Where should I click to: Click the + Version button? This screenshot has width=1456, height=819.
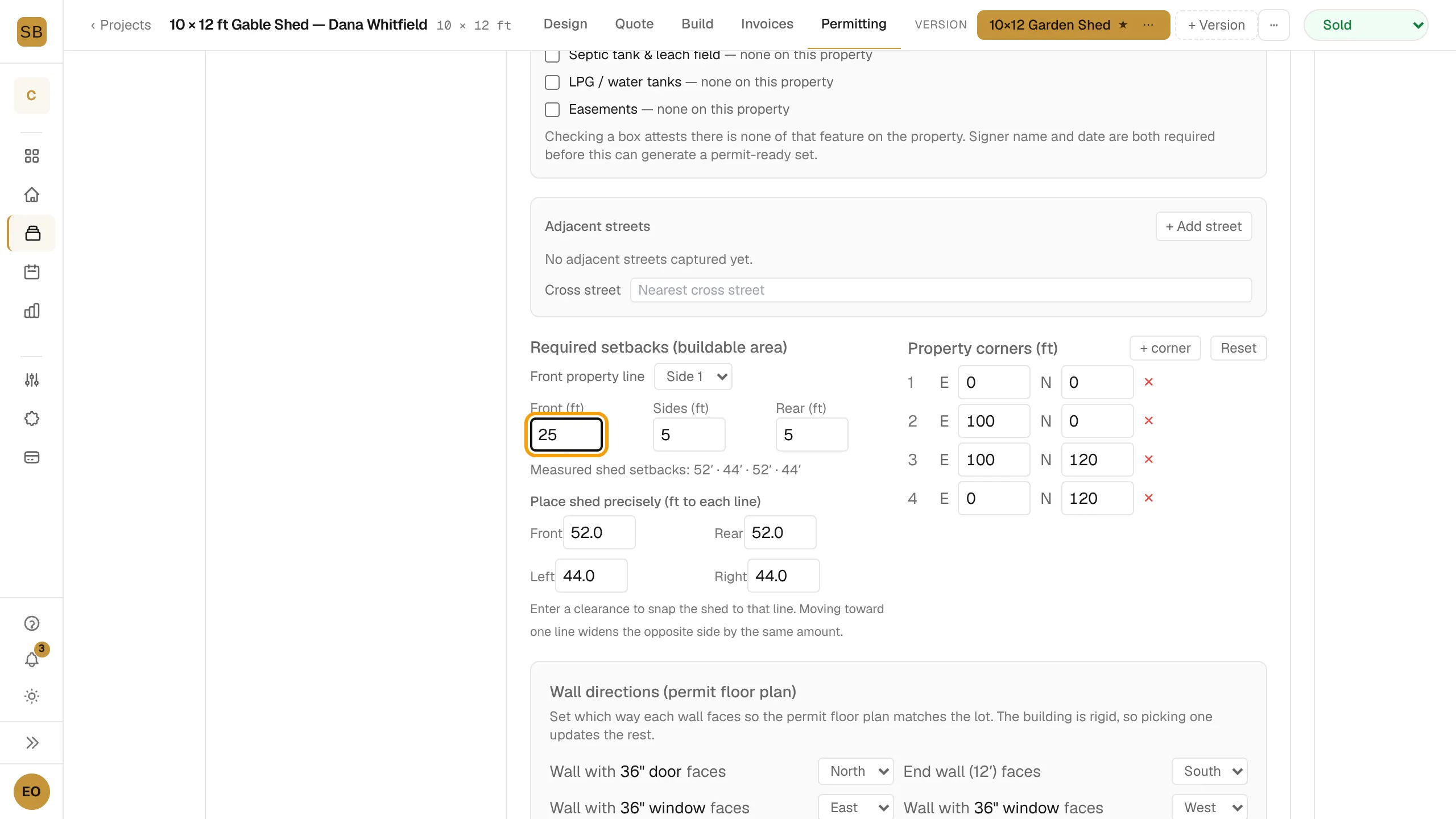1216,25
